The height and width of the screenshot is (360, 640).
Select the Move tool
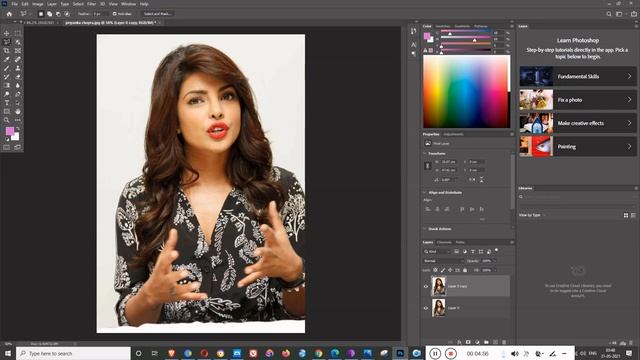pos(7,33)
